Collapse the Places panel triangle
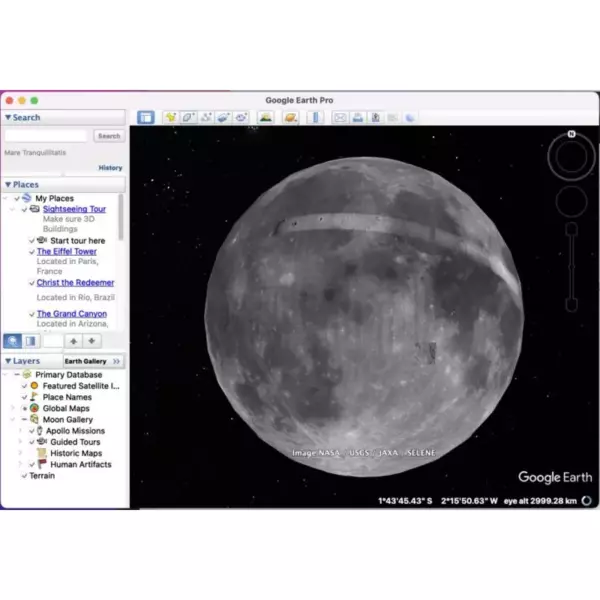 [8, 184]
